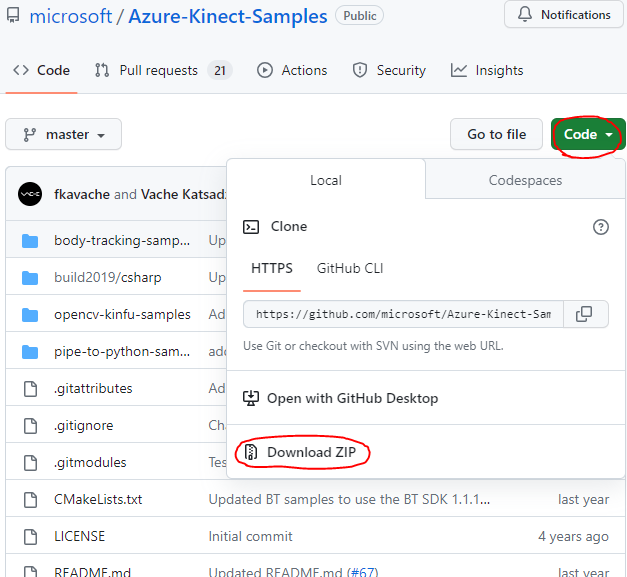
Task: Click the pull requests count badge 21
Action: tap(220, 71)
